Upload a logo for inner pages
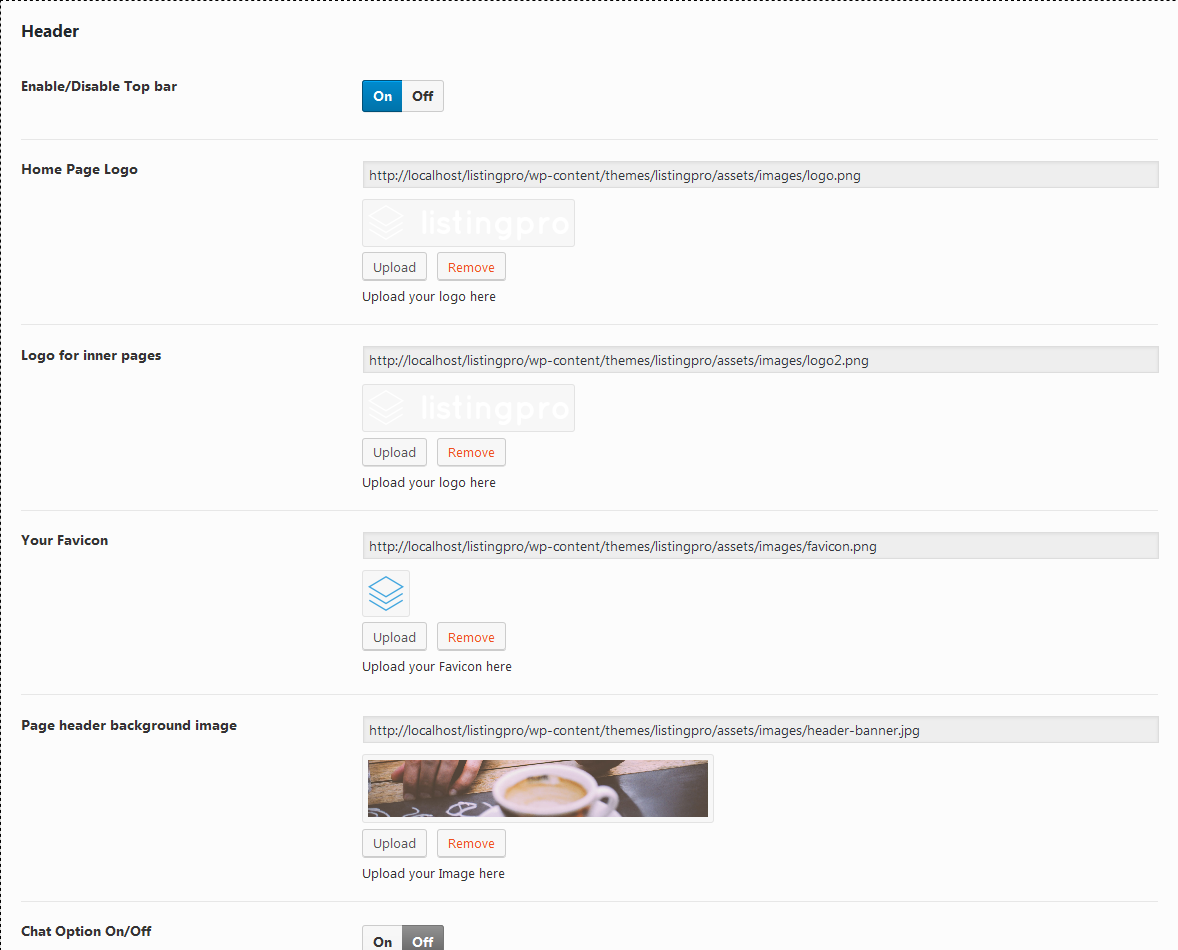This screenshot has height=950, width=1178. tap(394, 452)
